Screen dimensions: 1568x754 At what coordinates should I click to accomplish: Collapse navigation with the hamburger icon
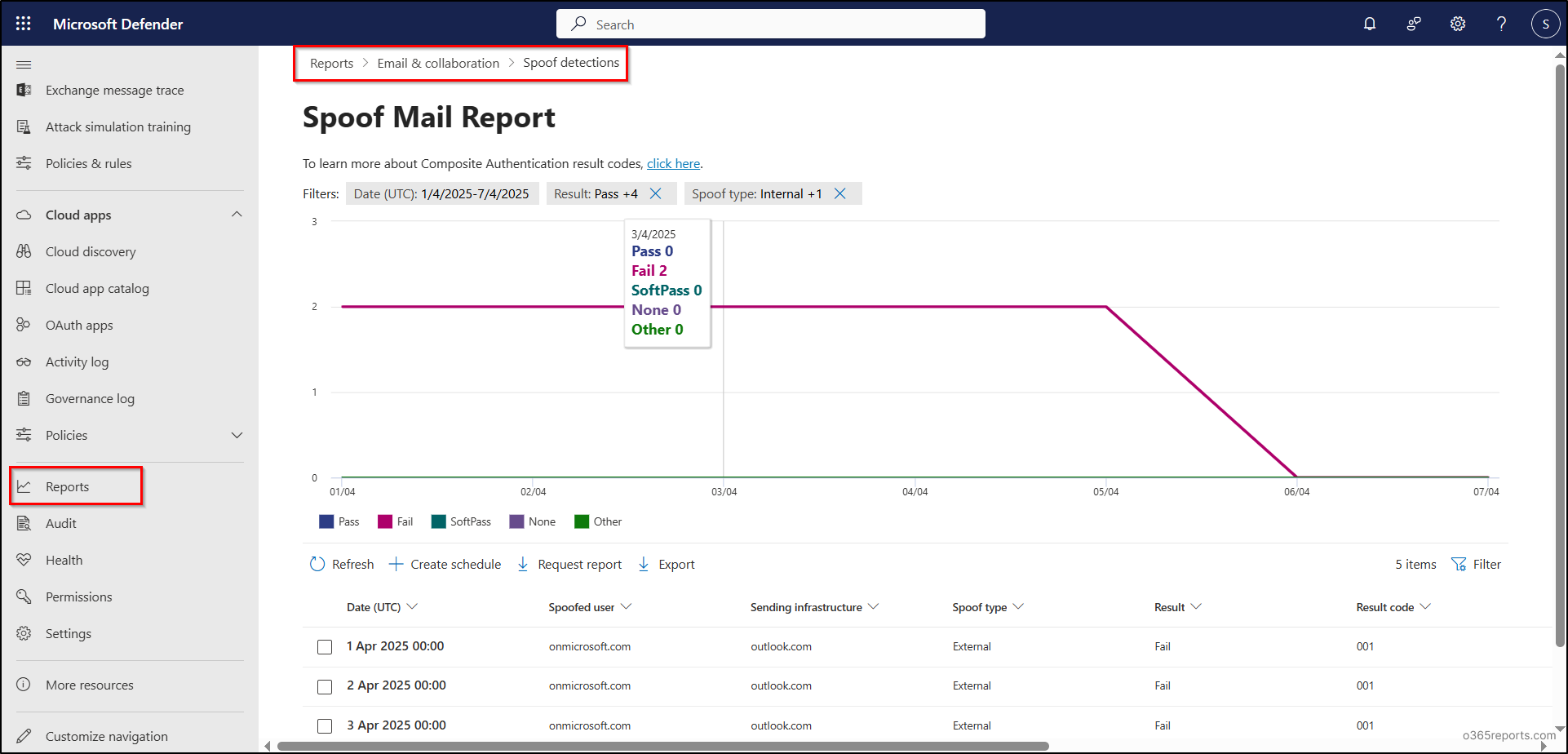pyautogui.click(x=24, y=64)
